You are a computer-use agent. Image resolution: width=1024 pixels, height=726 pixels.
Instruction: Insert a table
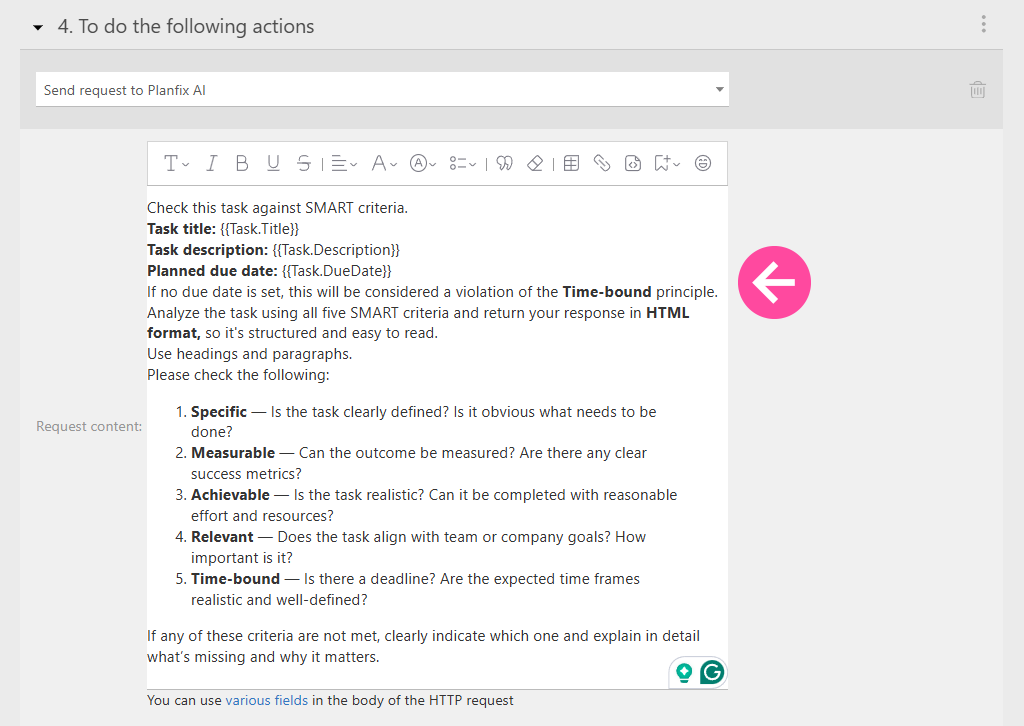(571, 163)
